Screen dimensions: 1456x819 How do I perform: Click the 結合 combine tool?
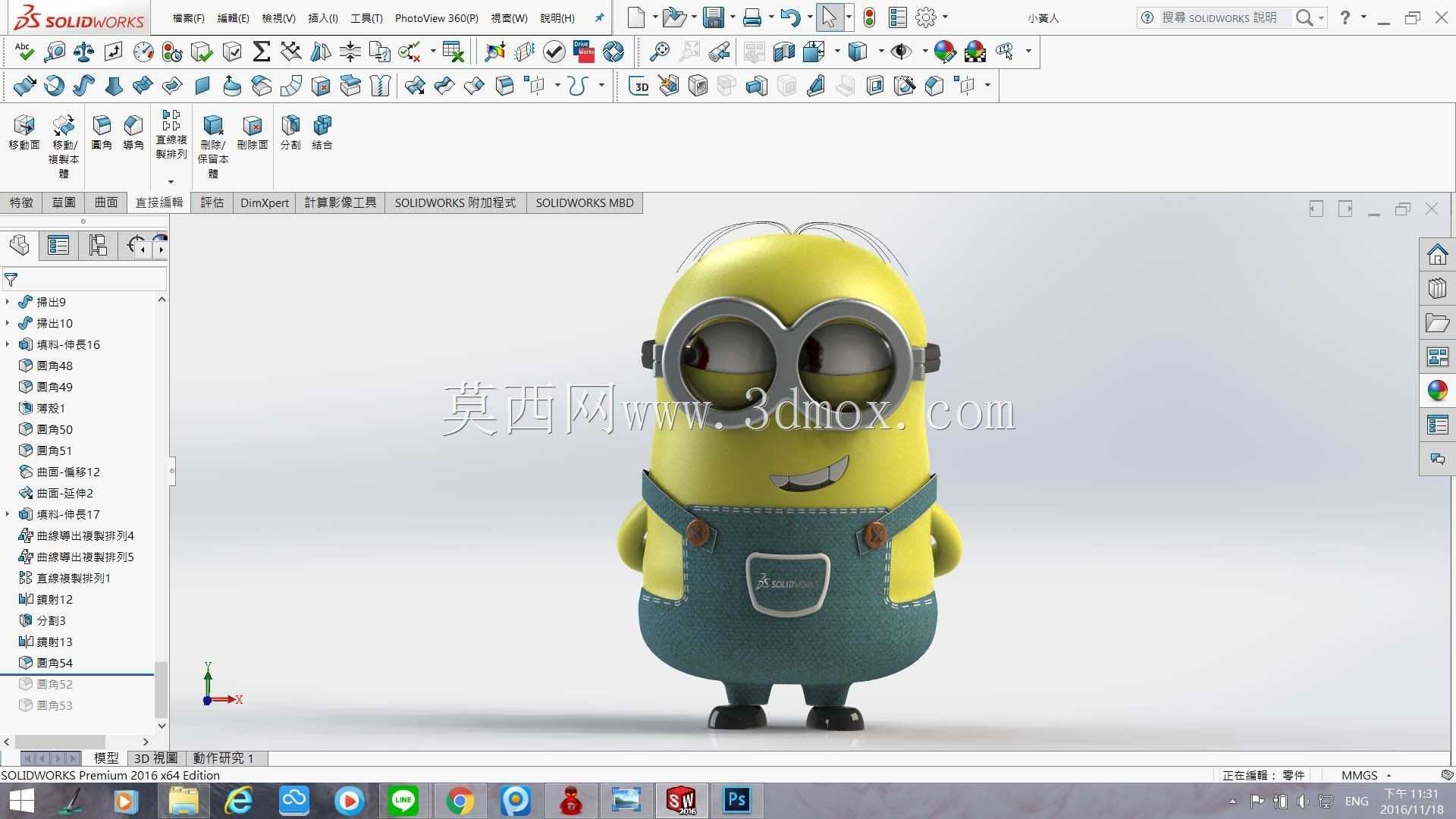click(x=322, y=133)
